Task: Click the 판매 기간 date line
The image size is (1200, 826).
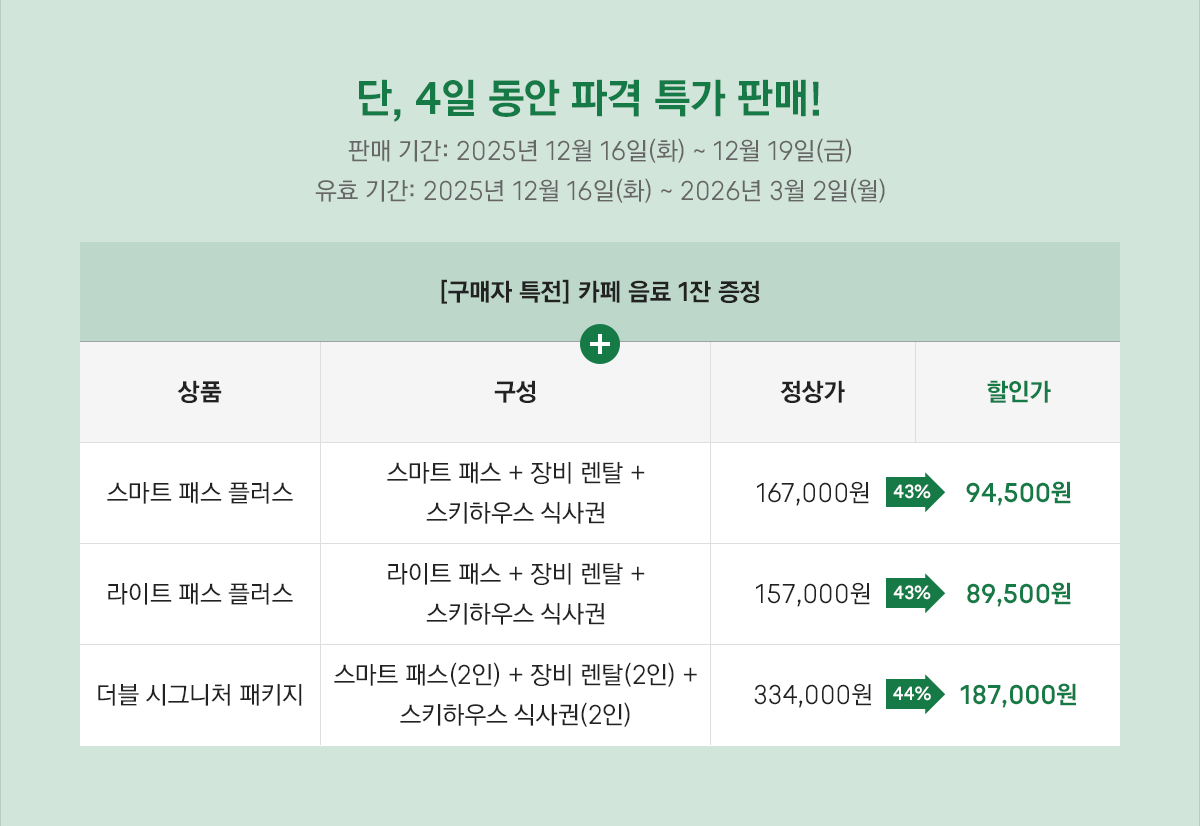Action: tap(600, 152)
